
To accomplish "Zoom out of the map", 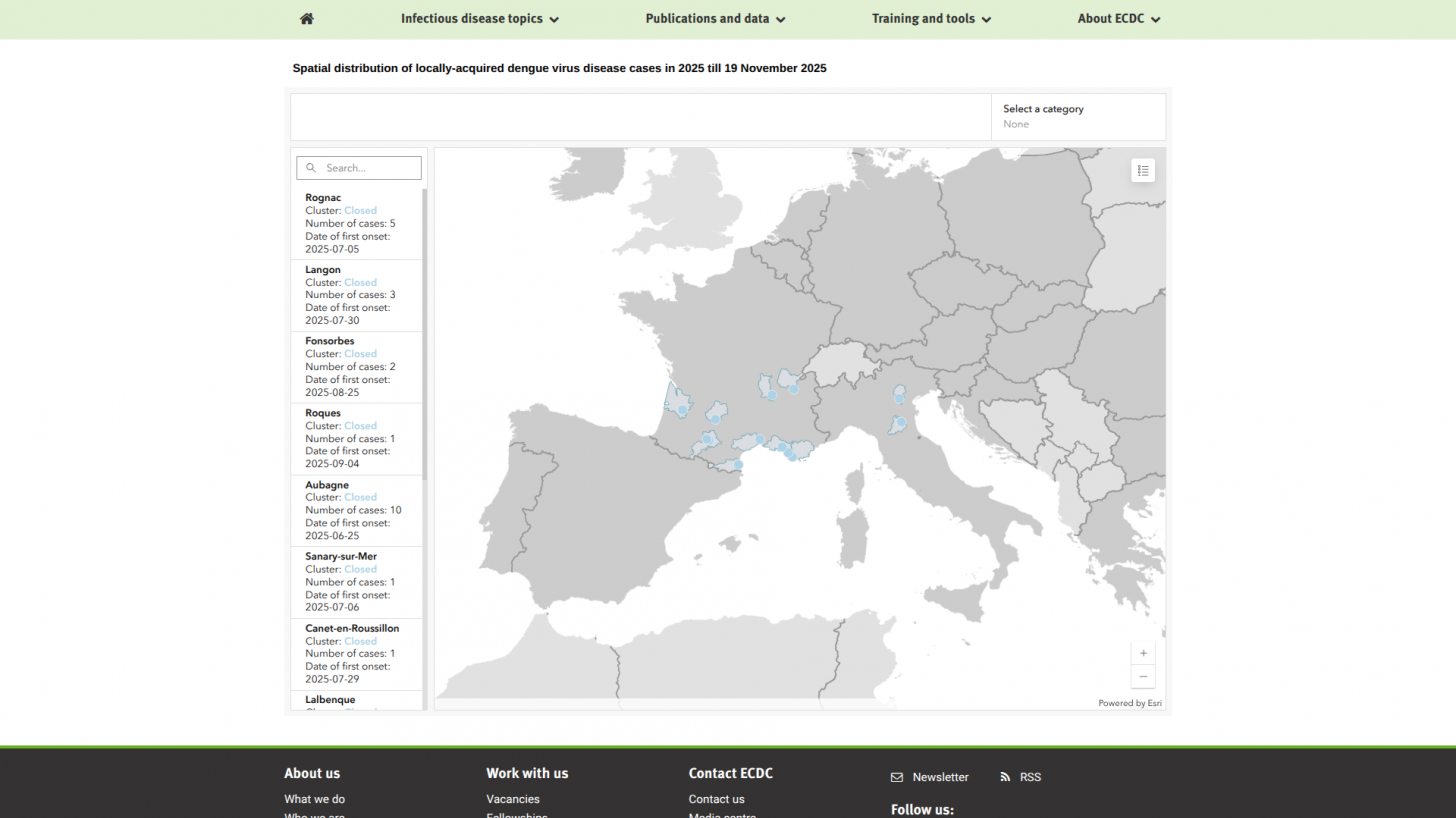I will [1143, 677].
